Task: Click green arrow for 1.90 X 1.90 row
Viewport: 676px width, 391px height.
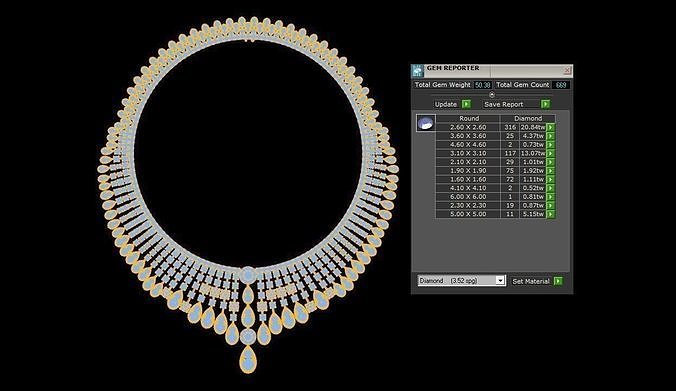Action: pos(551,171)
